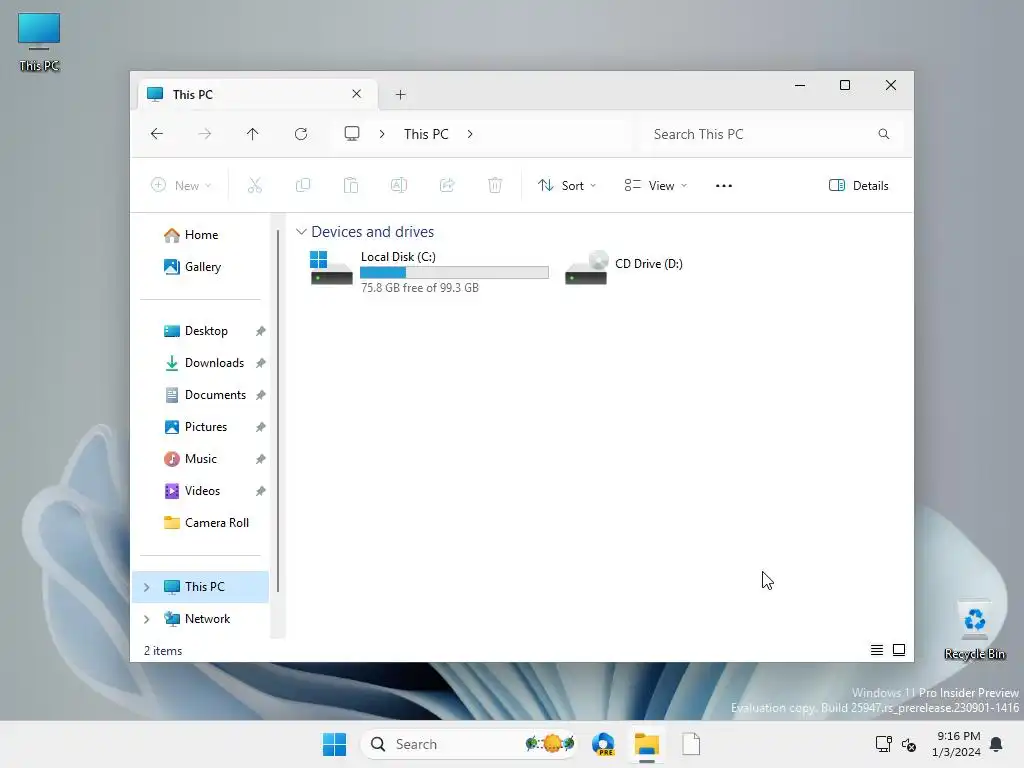Viewport: 1024px width, 768px height.
Task: Open Edge browser from taskbar
Action: point(603,744)
